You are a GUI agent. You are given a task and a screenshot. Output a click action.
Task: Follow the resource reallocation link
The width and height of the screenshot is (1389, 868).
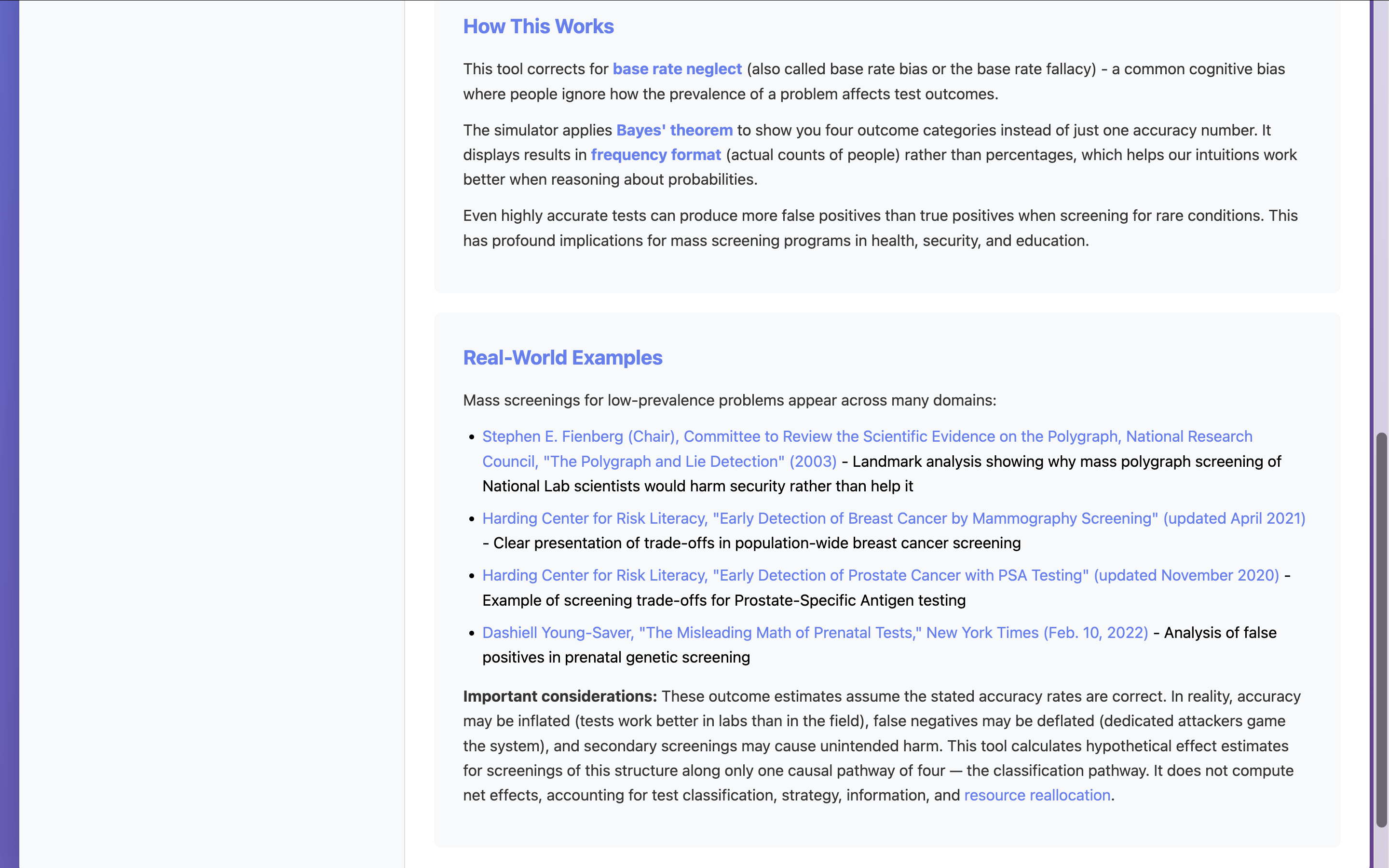tap(1036, 795)
